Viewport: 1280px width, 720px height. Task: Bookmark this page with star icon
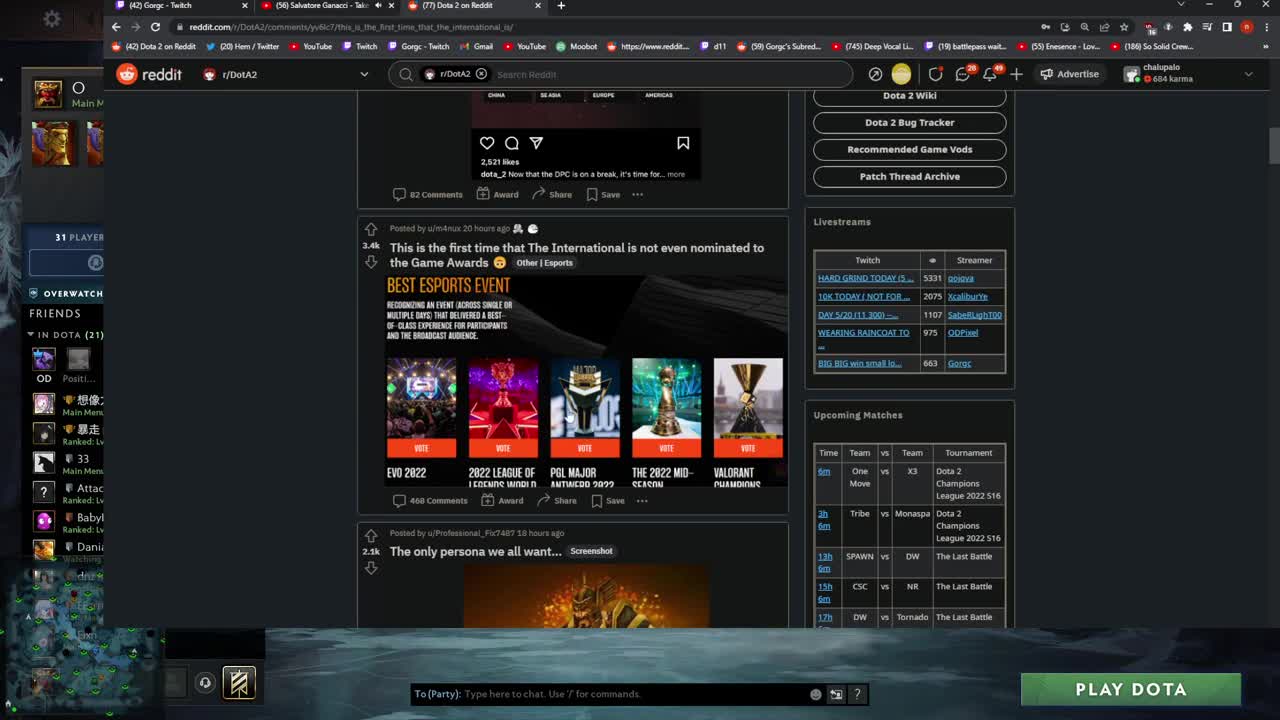1124,27
